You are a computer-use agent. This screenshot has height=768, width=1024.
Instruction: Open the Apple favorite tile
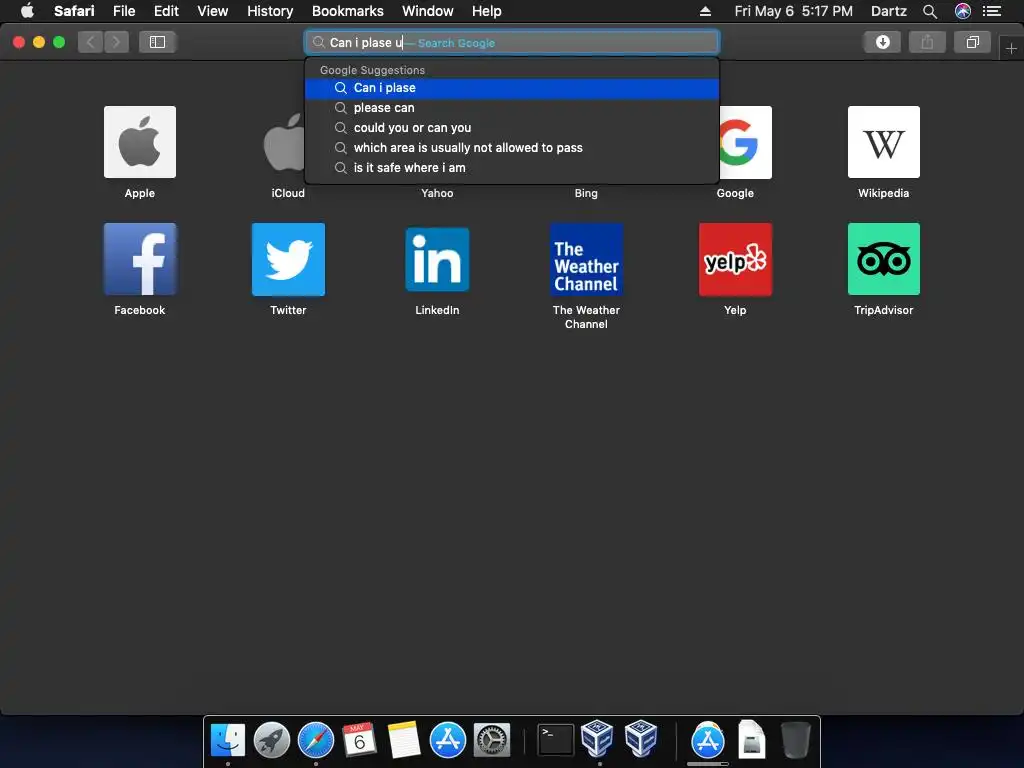click(x=140, y=142)
